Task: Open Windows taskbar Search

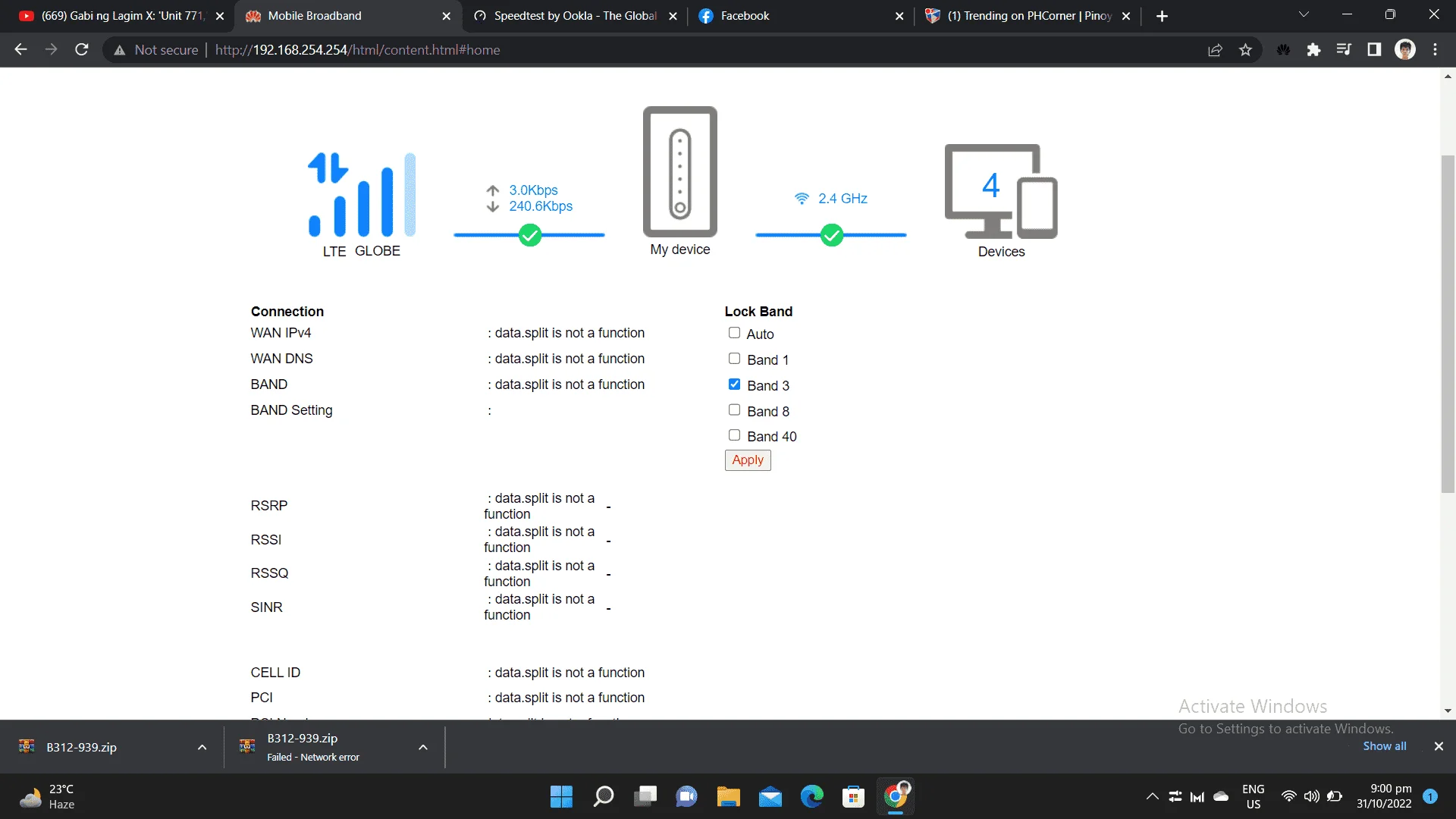Action: coord(604,796)
